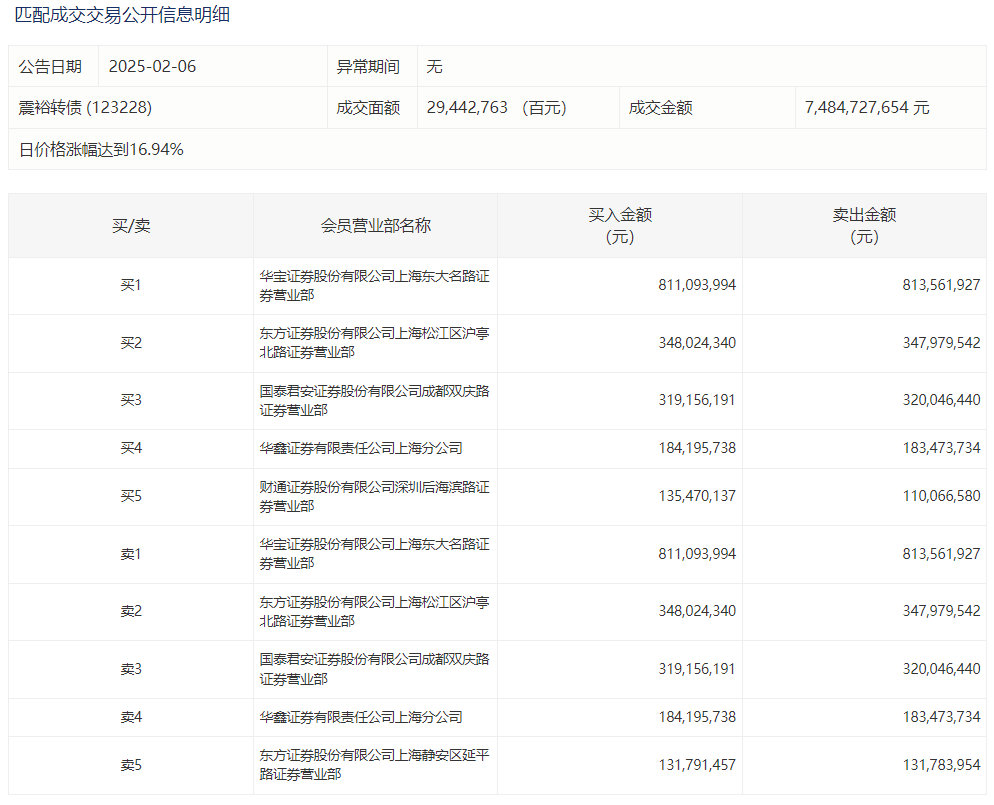Select the 卖3 row label

pyautogui.click(x=131, y=669)
